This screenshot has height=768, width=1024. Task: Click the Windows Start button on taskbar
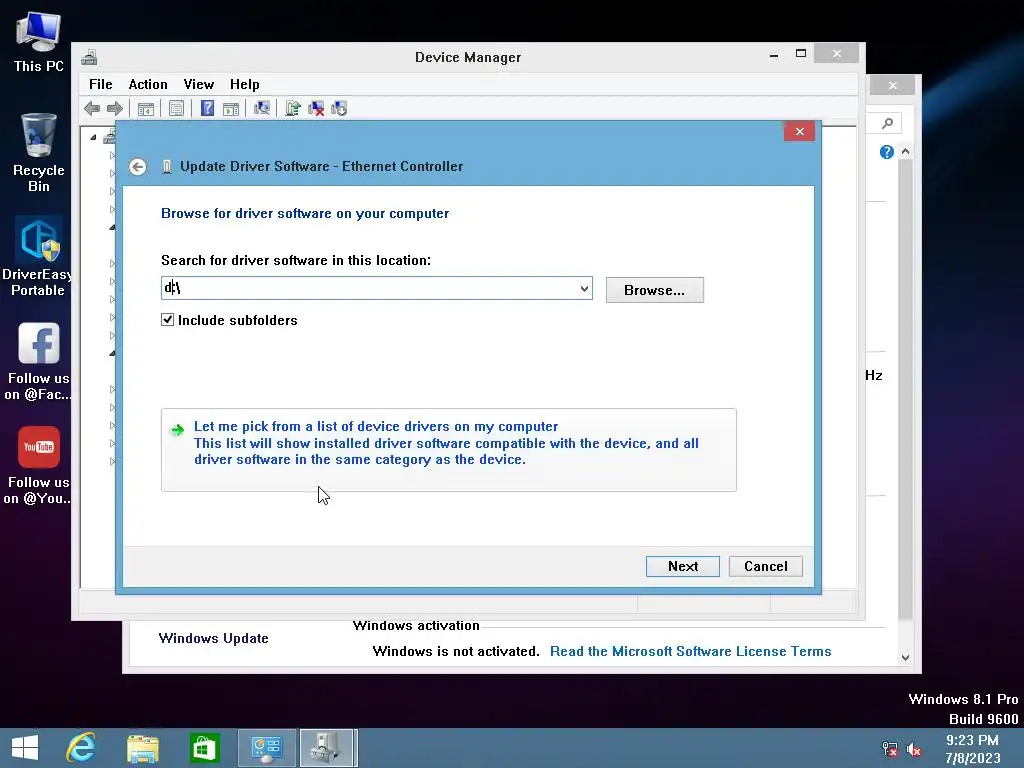pos(25,748)
